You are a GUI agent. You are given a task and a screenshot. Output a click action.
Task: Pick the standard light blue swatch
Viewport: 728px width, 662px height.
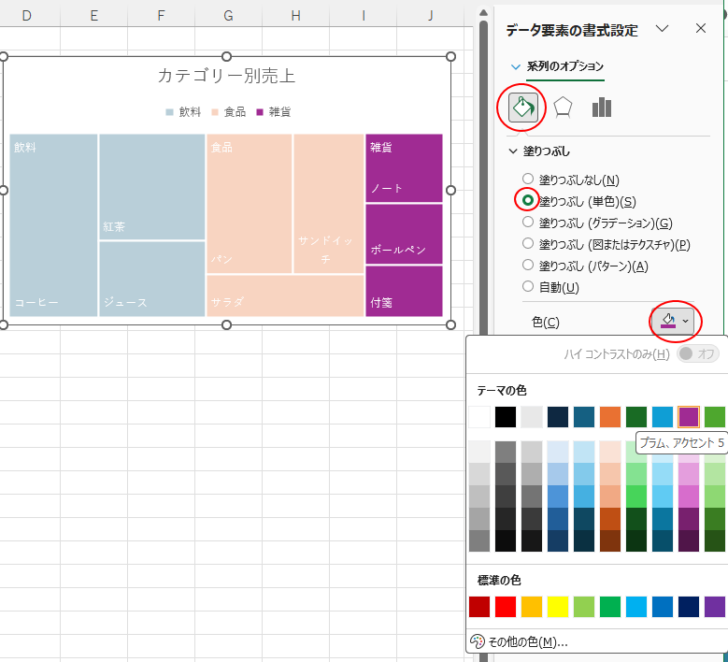pos(636,607)
